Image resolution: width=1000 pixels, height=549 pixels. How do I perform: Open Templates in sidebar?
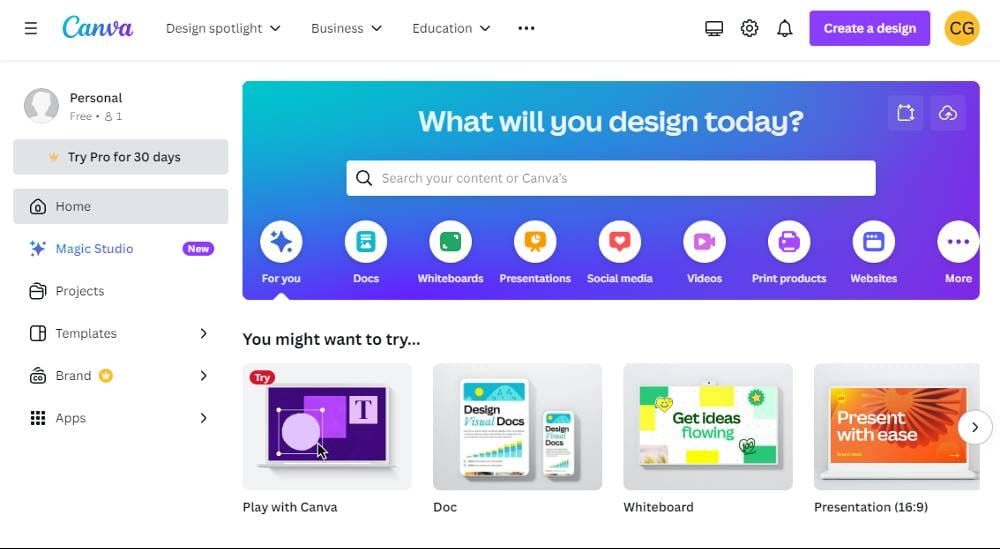pos(121,333)
